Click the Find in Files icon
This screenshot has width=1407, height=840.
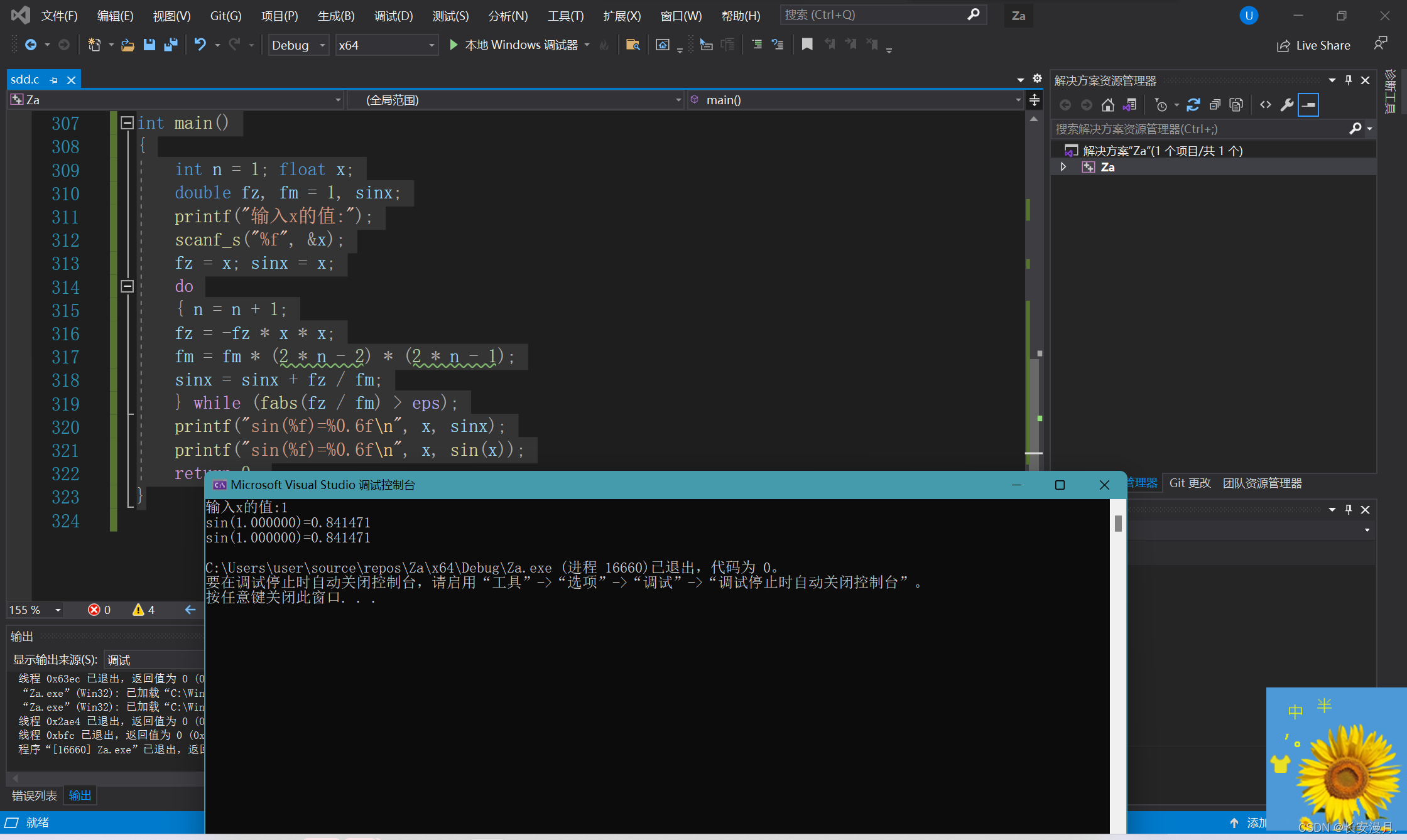click(633, 45)
